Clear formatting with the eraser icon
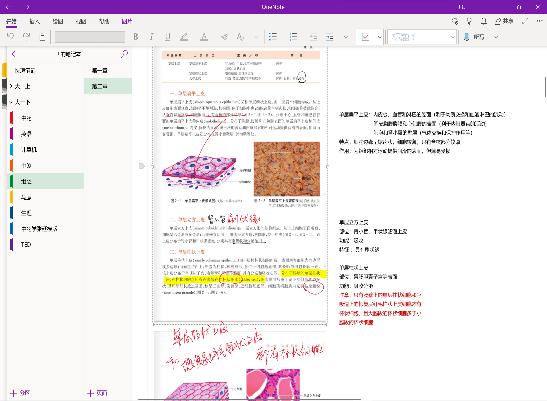 point(224,37)
